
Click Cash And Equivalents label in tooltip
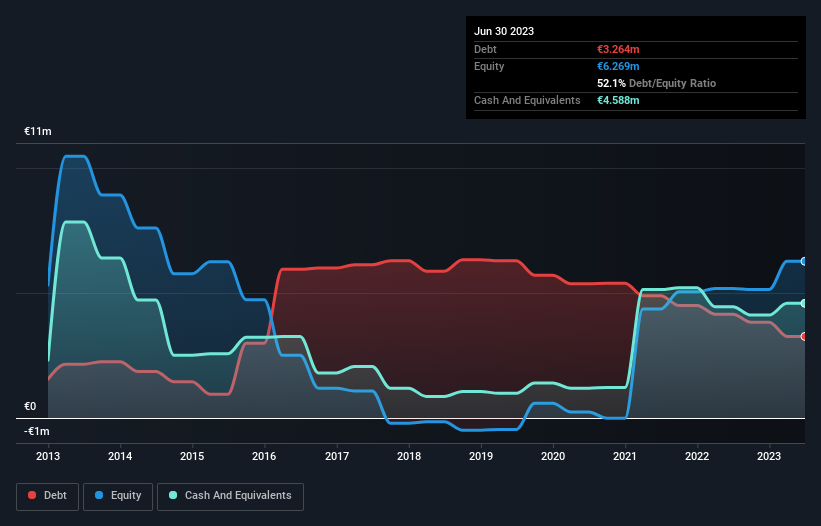coord(527,100)
